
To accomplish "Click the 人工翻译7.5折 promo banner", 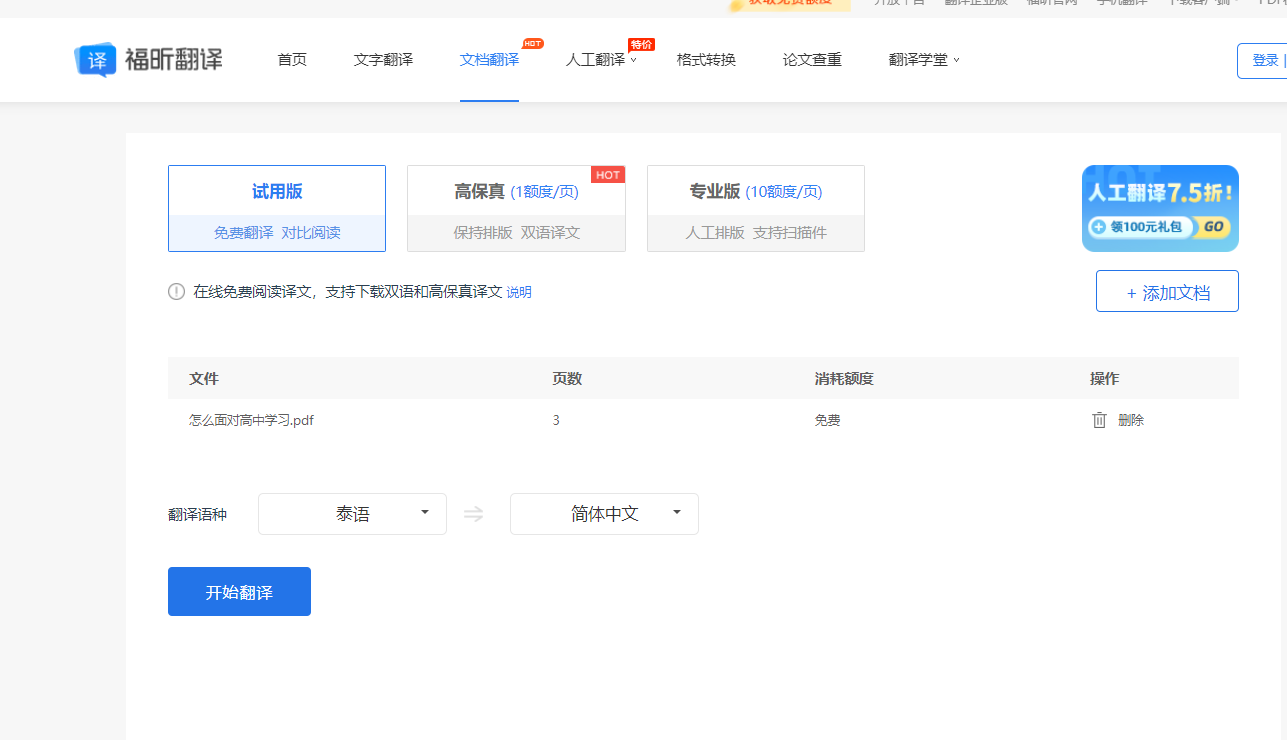I will click(1160, 208).
